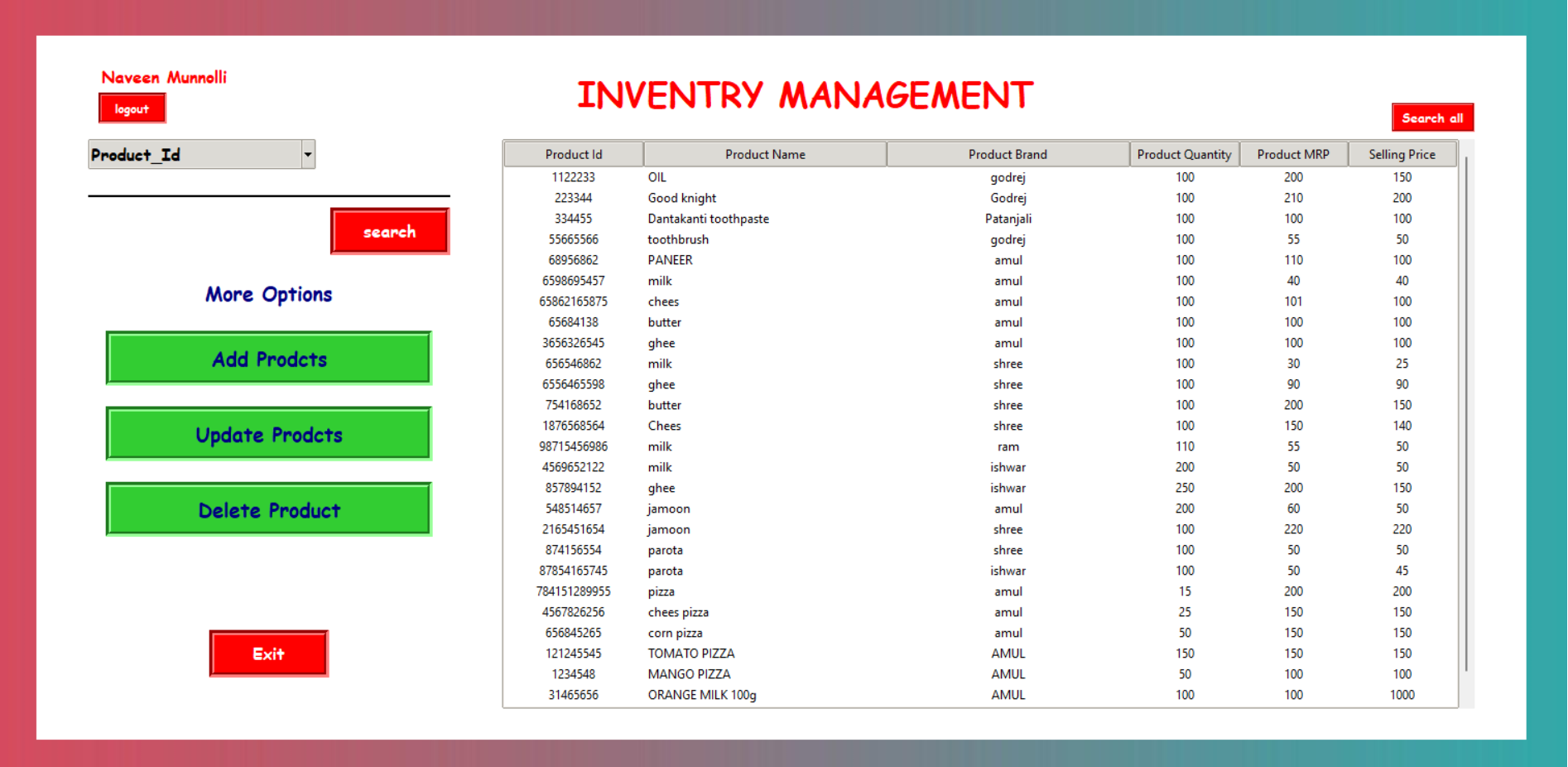The height and width of the screenshot is (767, 1568).
Task: Click the Selling Price column header
Action: [x=1402, y=154]
